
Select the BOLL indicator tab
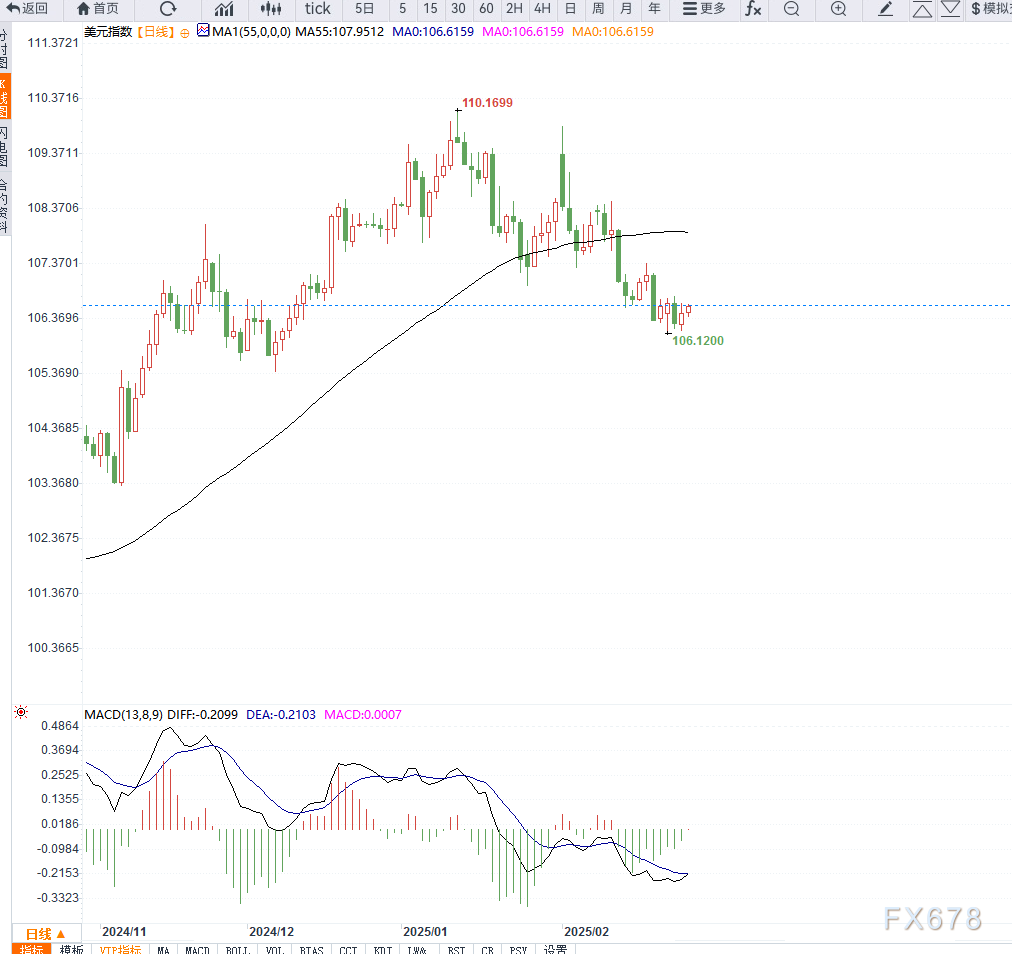click(x=237, y=949)
